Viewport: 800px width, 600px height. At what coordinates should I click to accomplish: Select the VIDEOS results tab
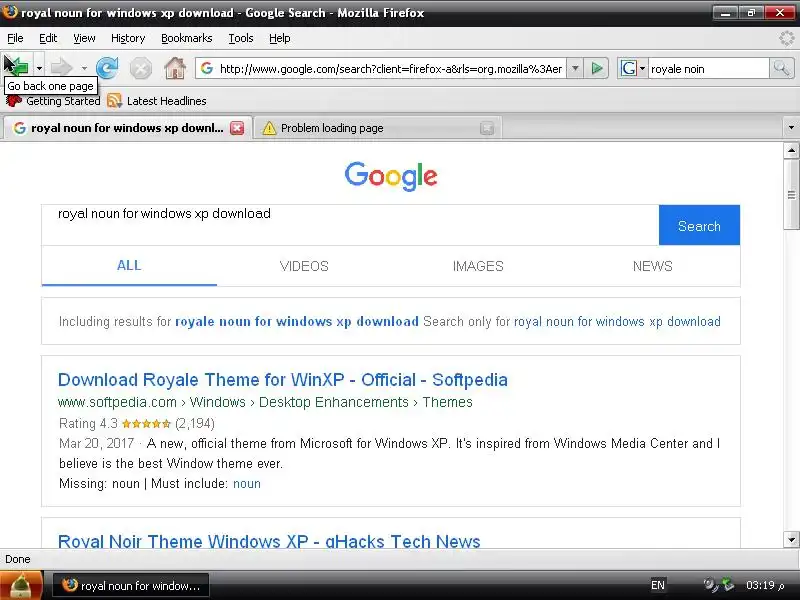coord(304,266)
